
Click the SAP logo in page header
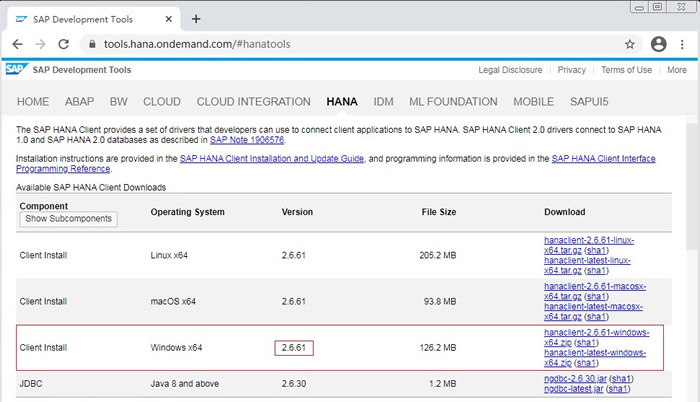[x=15, y=70]
